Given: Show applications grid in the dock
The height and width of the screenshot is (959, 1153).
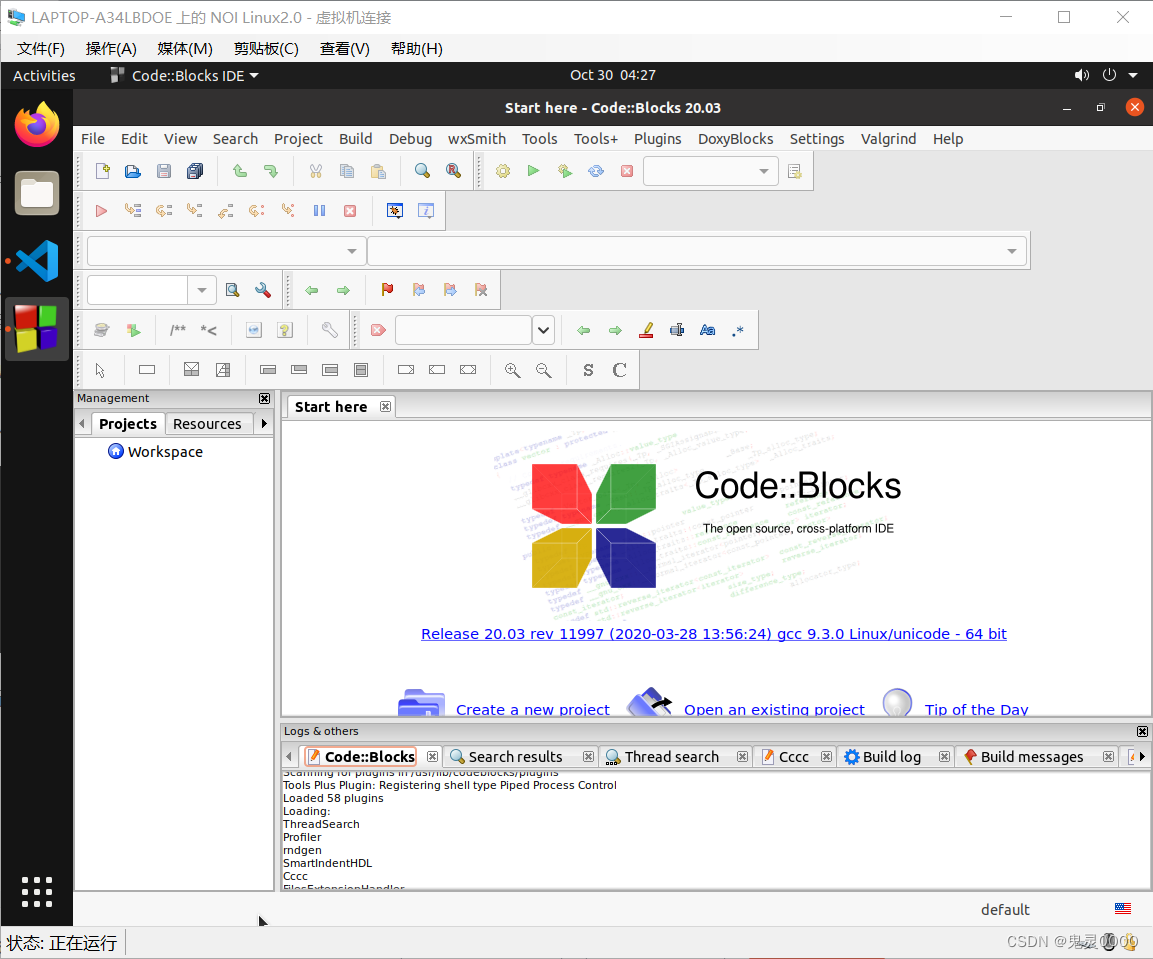Looking at the screenshot, I should pos(37,892).
